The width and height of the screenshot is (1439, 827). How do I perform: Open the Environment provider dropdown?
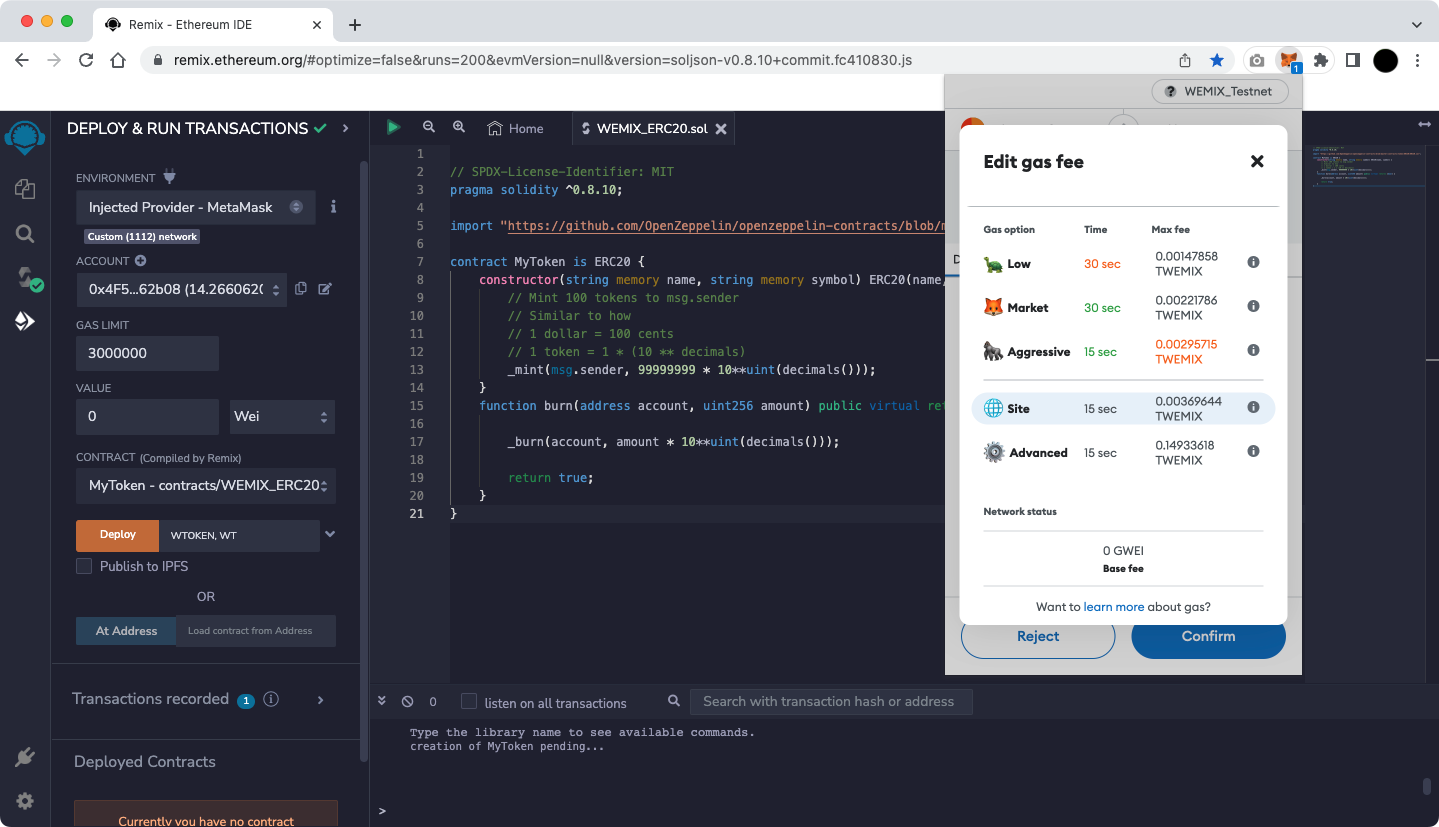196,207
